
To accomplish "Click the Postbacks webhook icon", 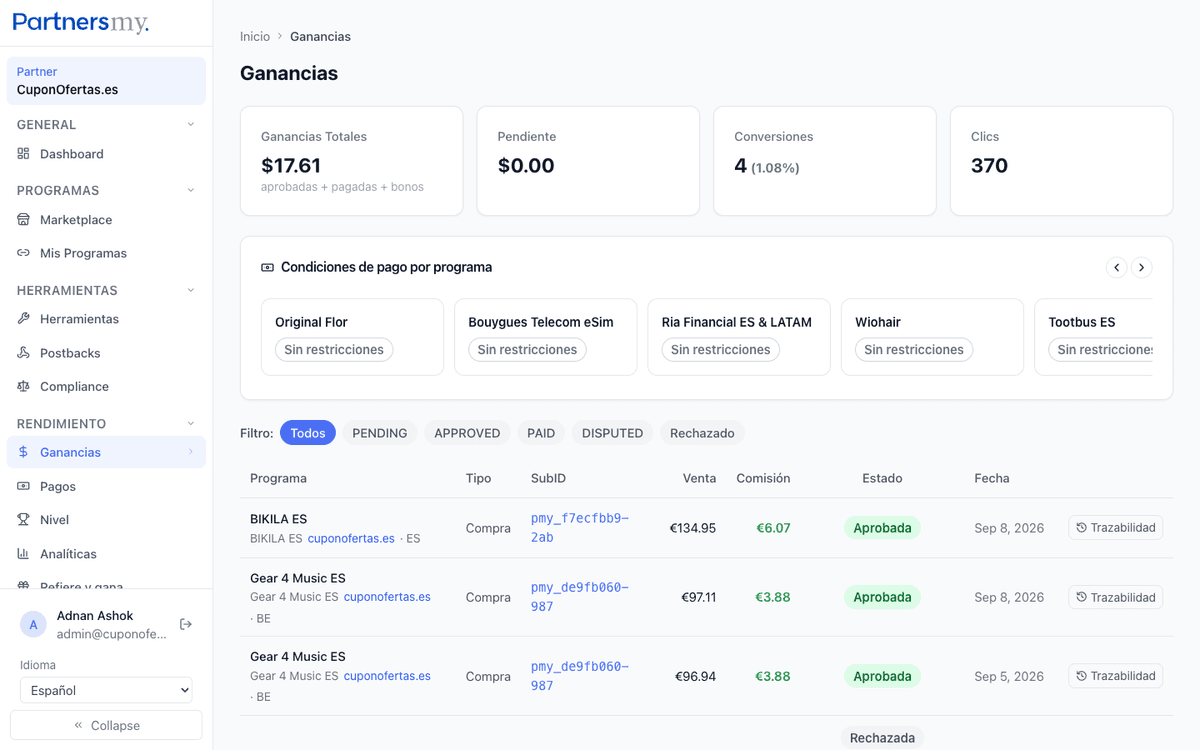I will [x=24, y=353].
